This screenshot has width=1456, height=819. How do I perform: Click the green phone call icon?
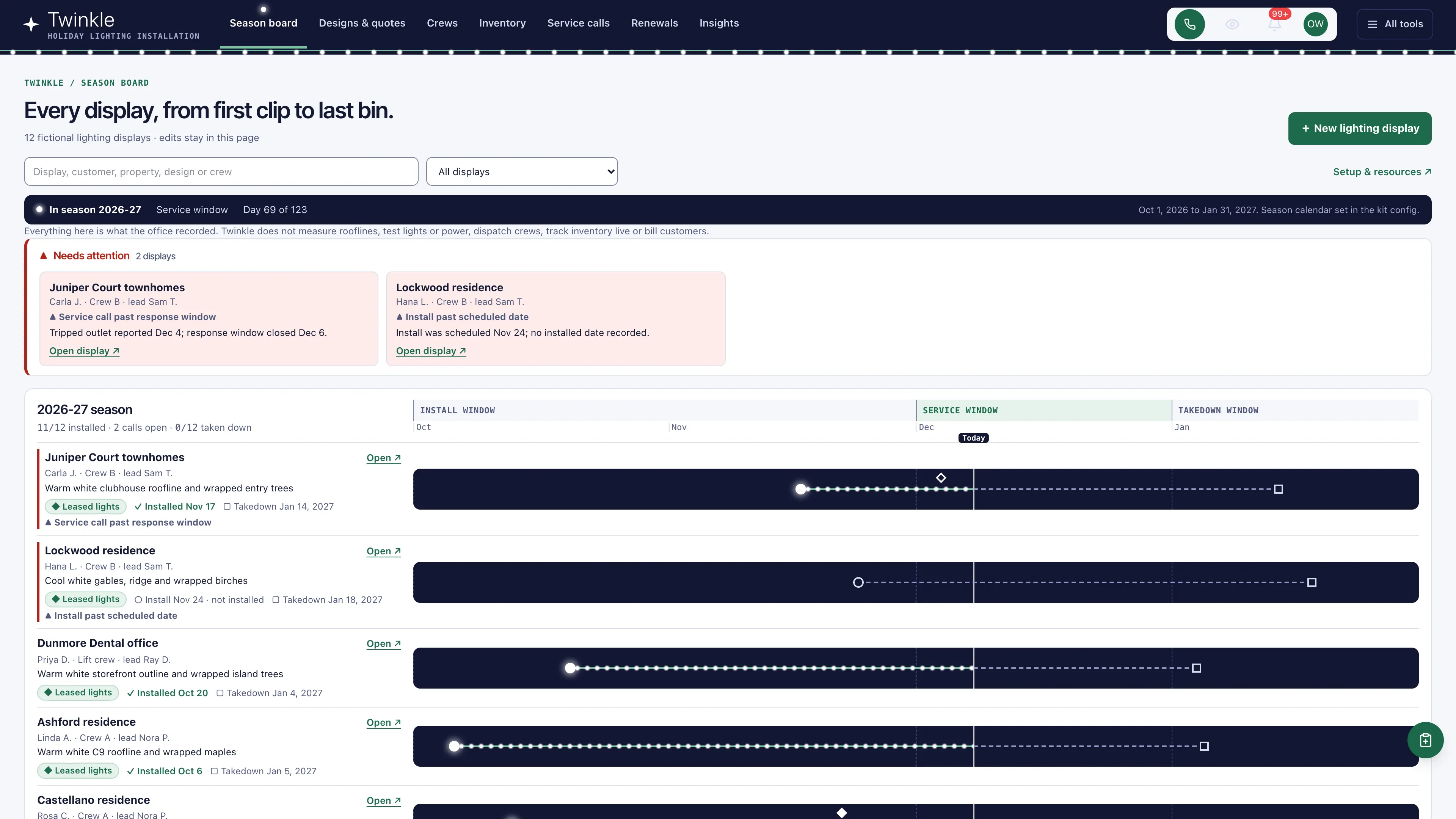[1189, 24]
